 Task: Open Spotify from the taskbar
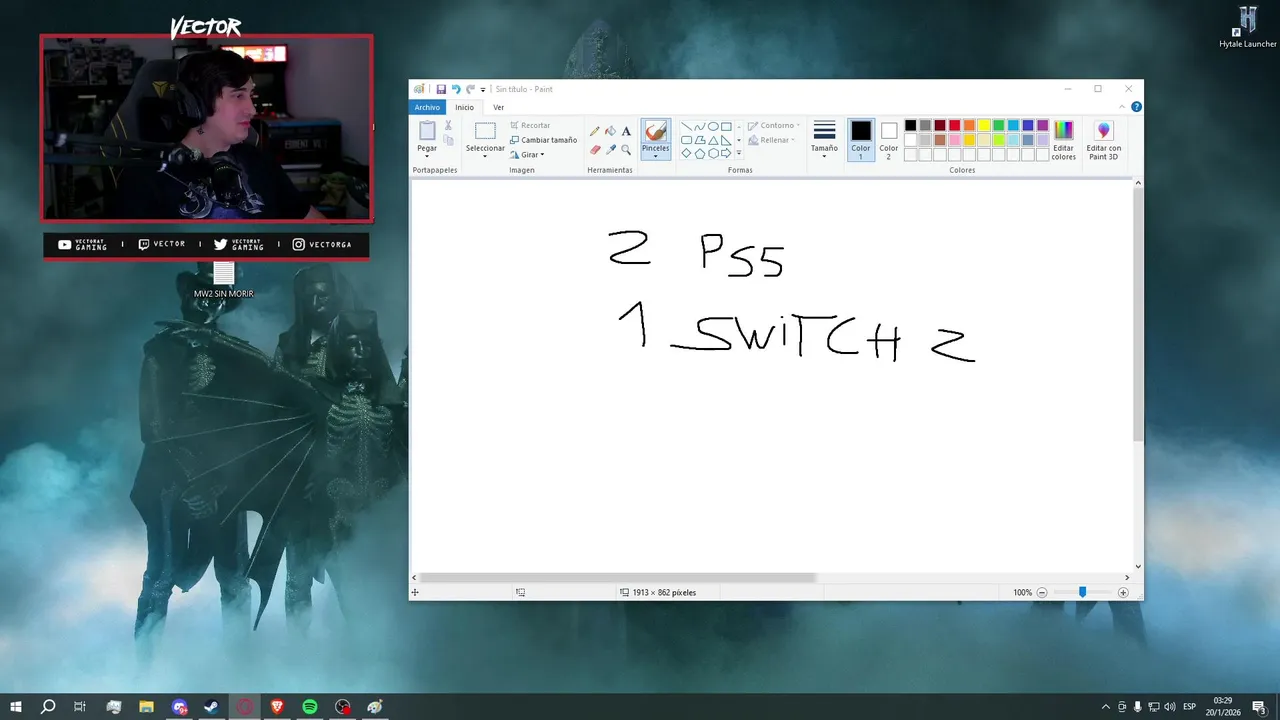click(x=310, y=707)
